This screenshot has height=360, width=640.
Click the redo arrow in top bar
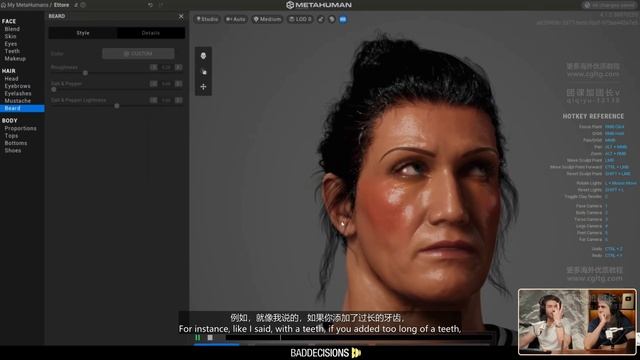tap(161, 5)
